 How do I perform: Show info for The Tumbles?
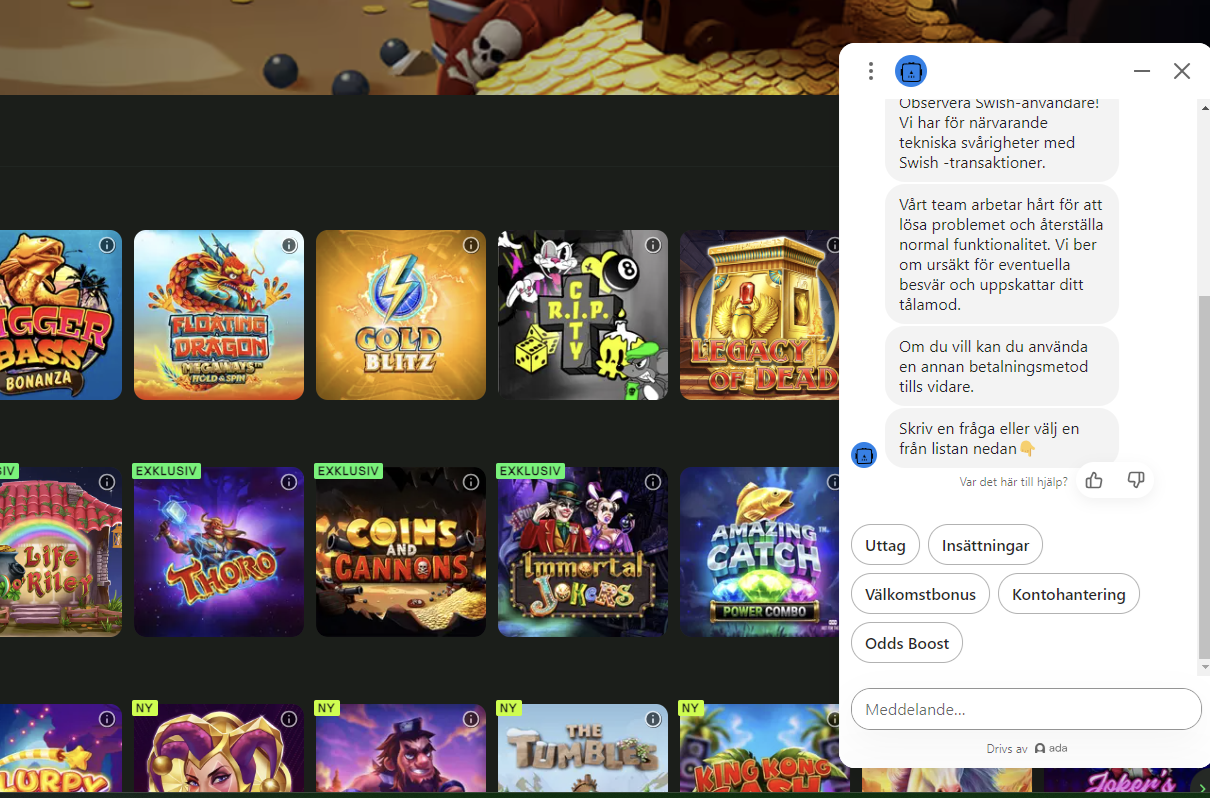pyautogui.click(x=653, y=719)
